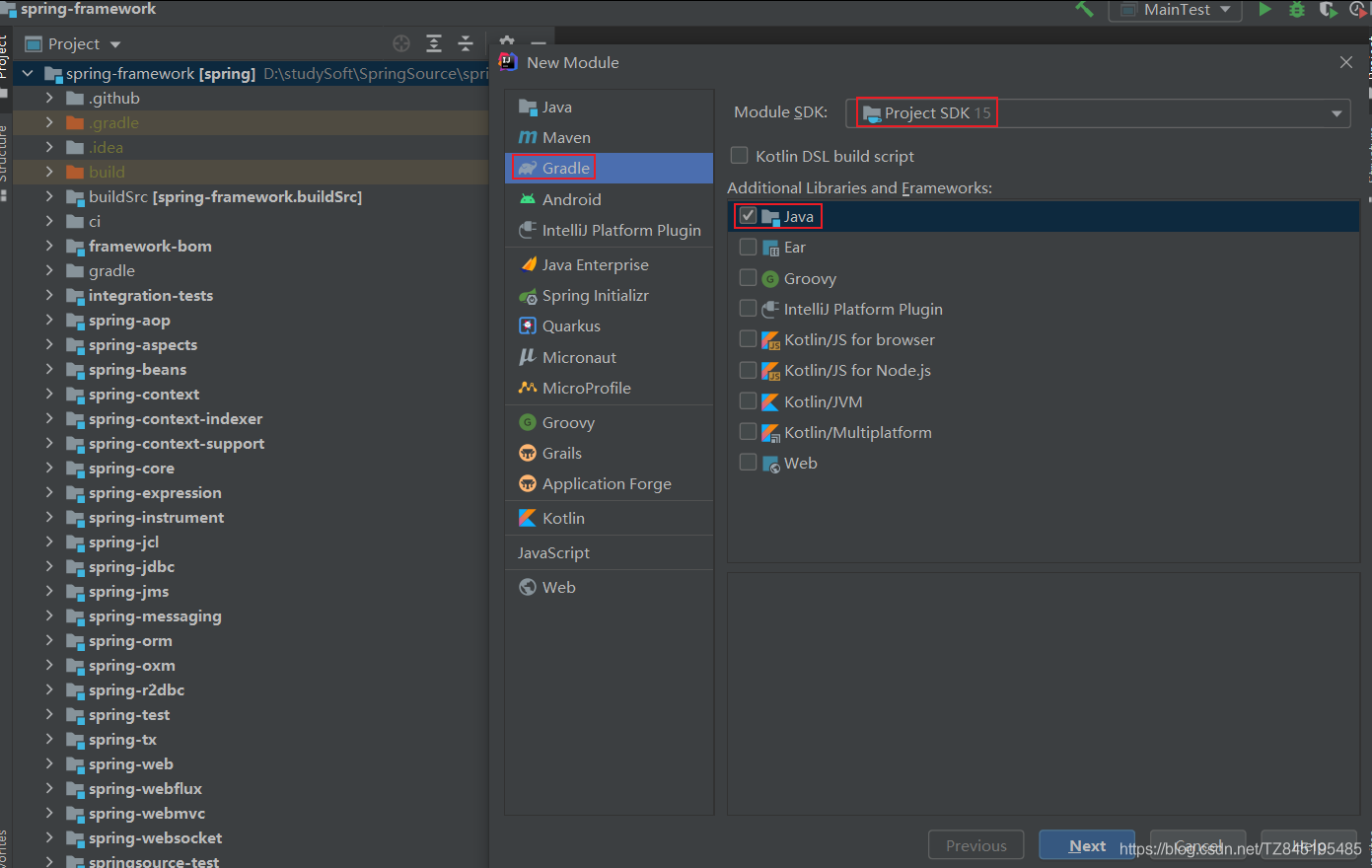
Task: Click the Previous button
Action: [x=975, y=845]
